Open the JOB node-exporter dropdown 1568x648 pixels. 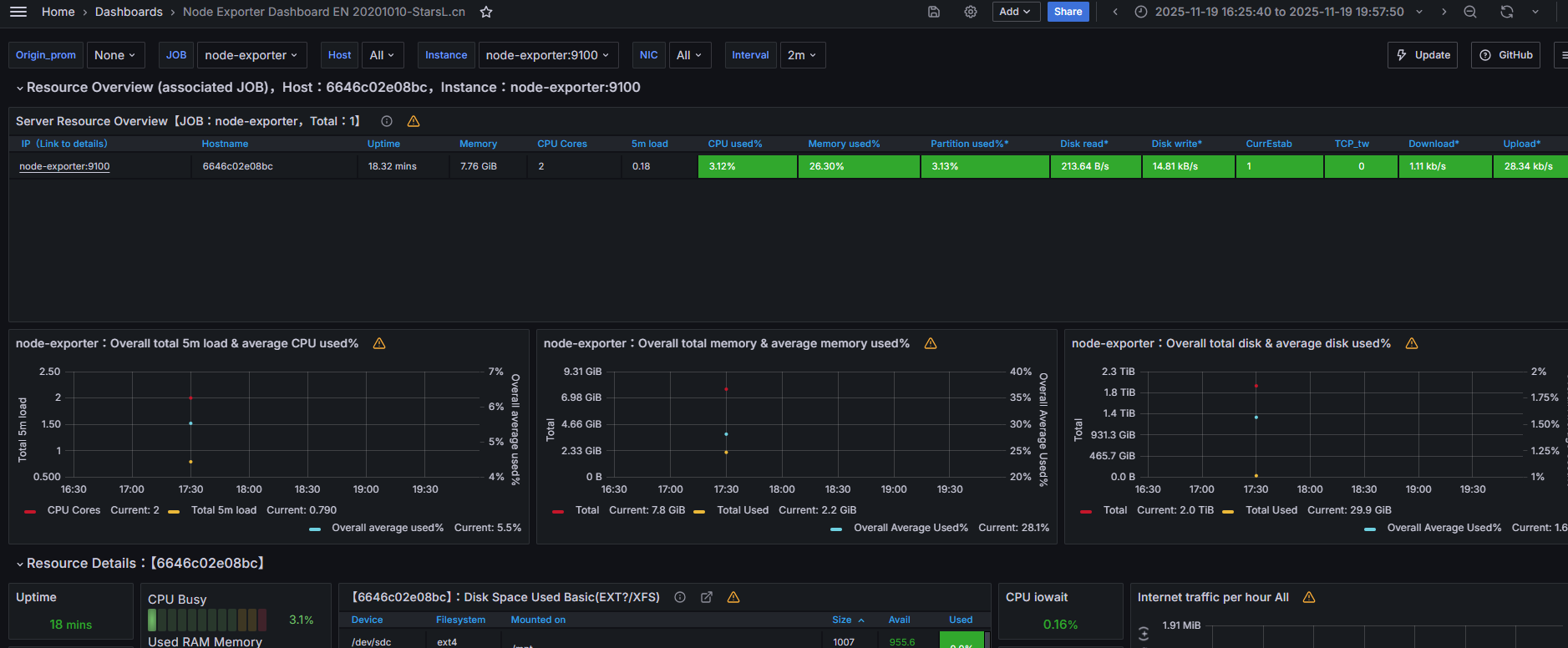point(251,55)
